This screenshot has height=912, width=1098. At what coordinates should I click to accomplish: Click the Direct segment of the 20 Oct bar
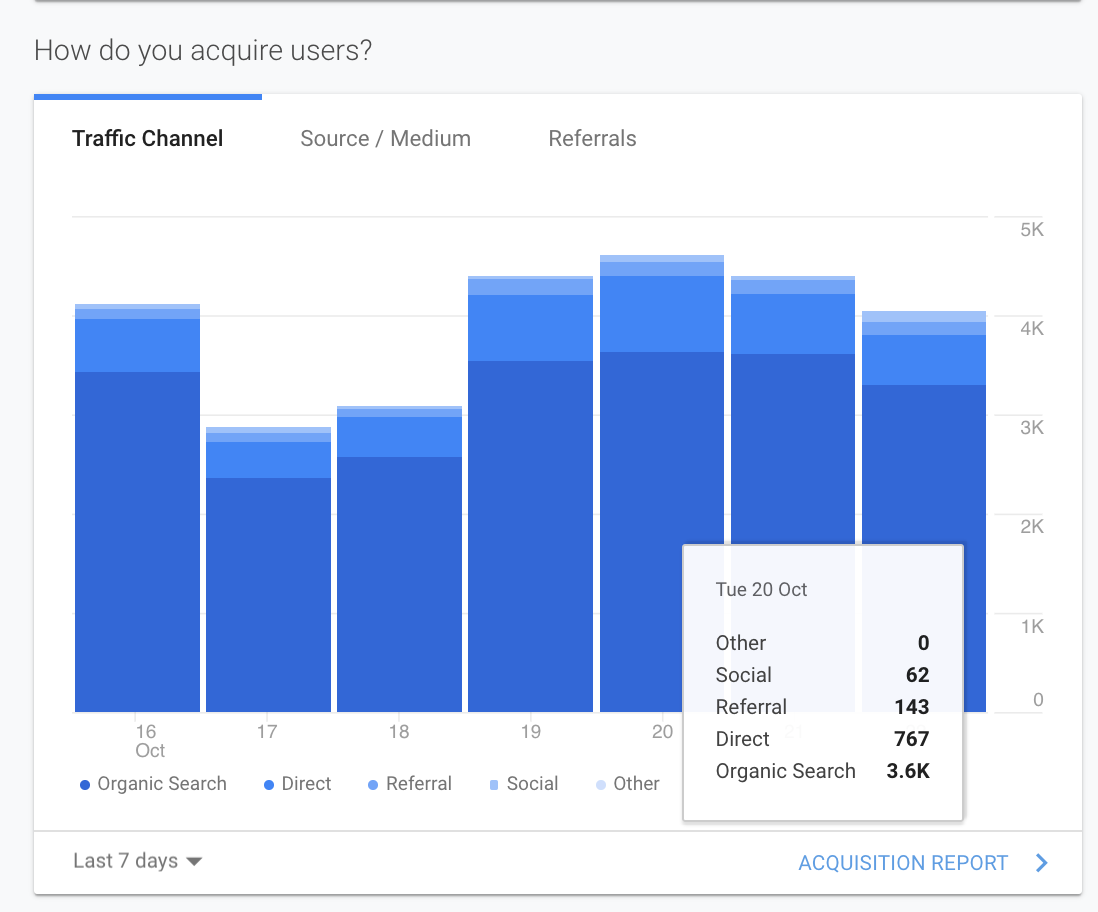(x=662, y=314)
